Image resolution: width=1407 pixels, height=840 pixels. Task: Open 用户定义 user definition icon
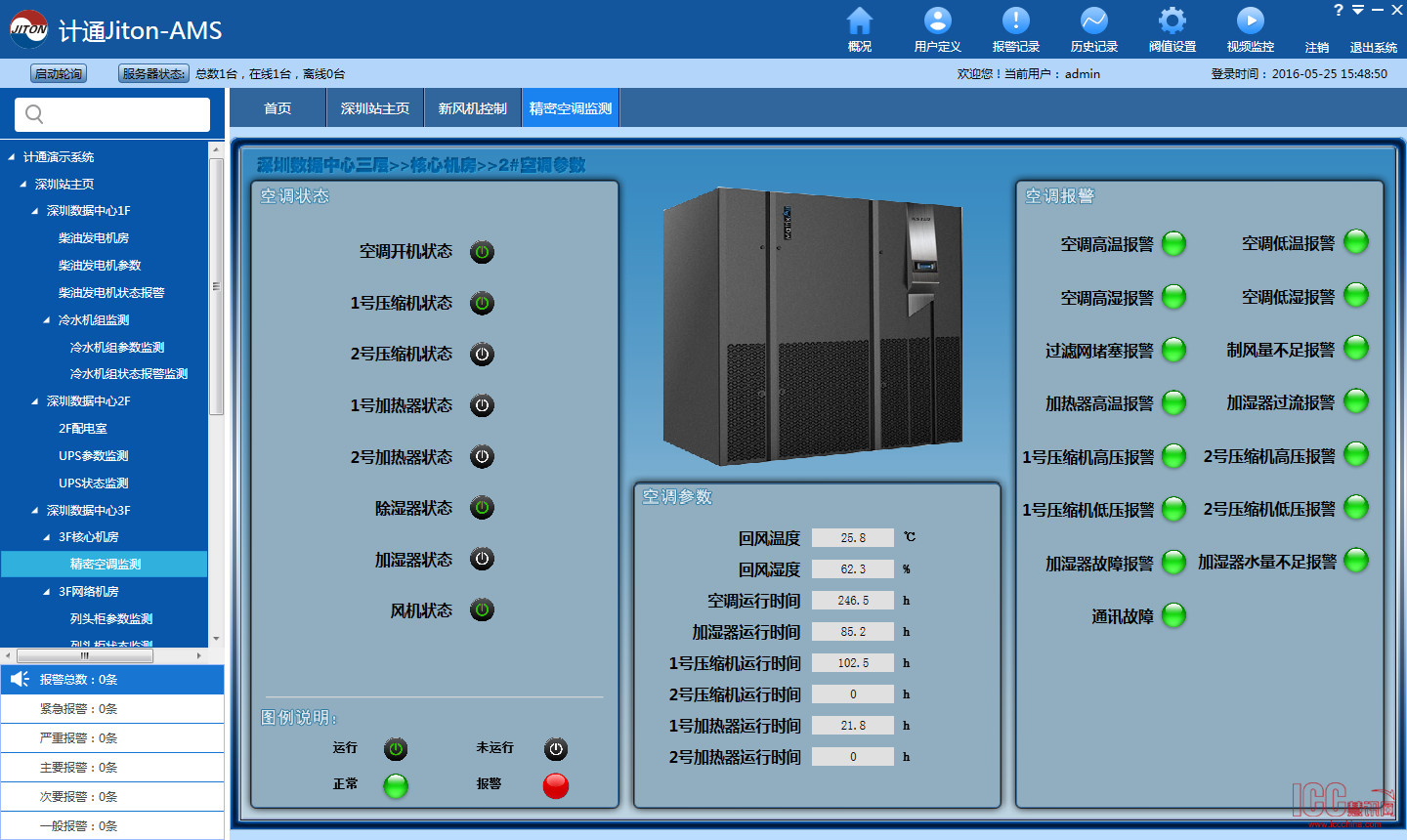click(937, 21)
